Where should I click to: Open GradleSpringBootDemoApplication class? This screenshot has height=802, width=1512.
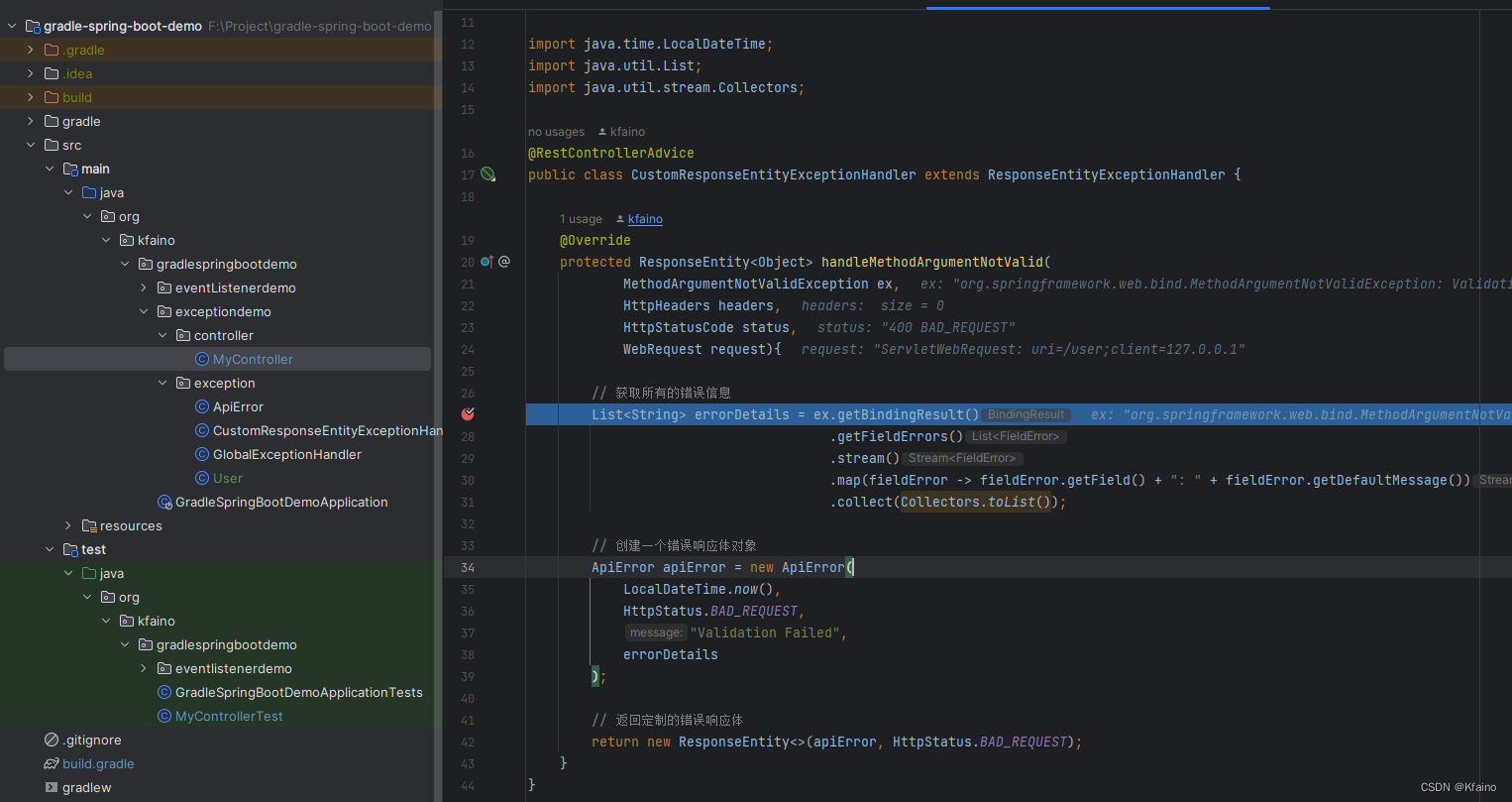[281, 502]
